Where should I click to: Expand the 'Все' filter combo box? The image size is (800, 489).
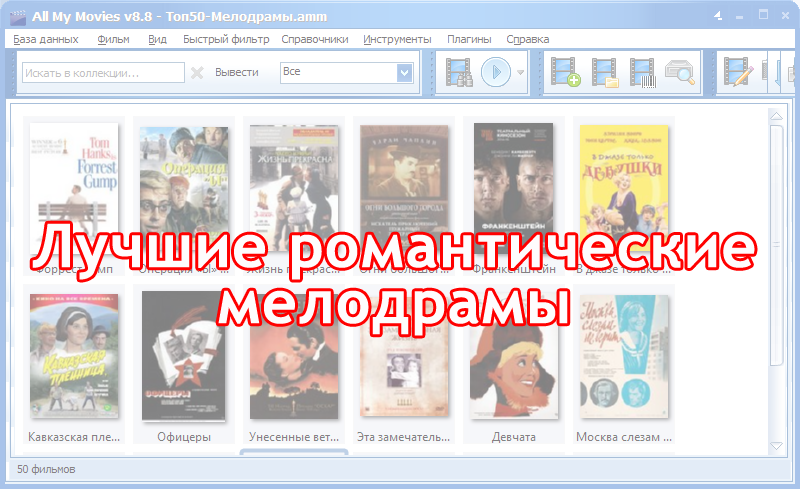pos(404,72)
